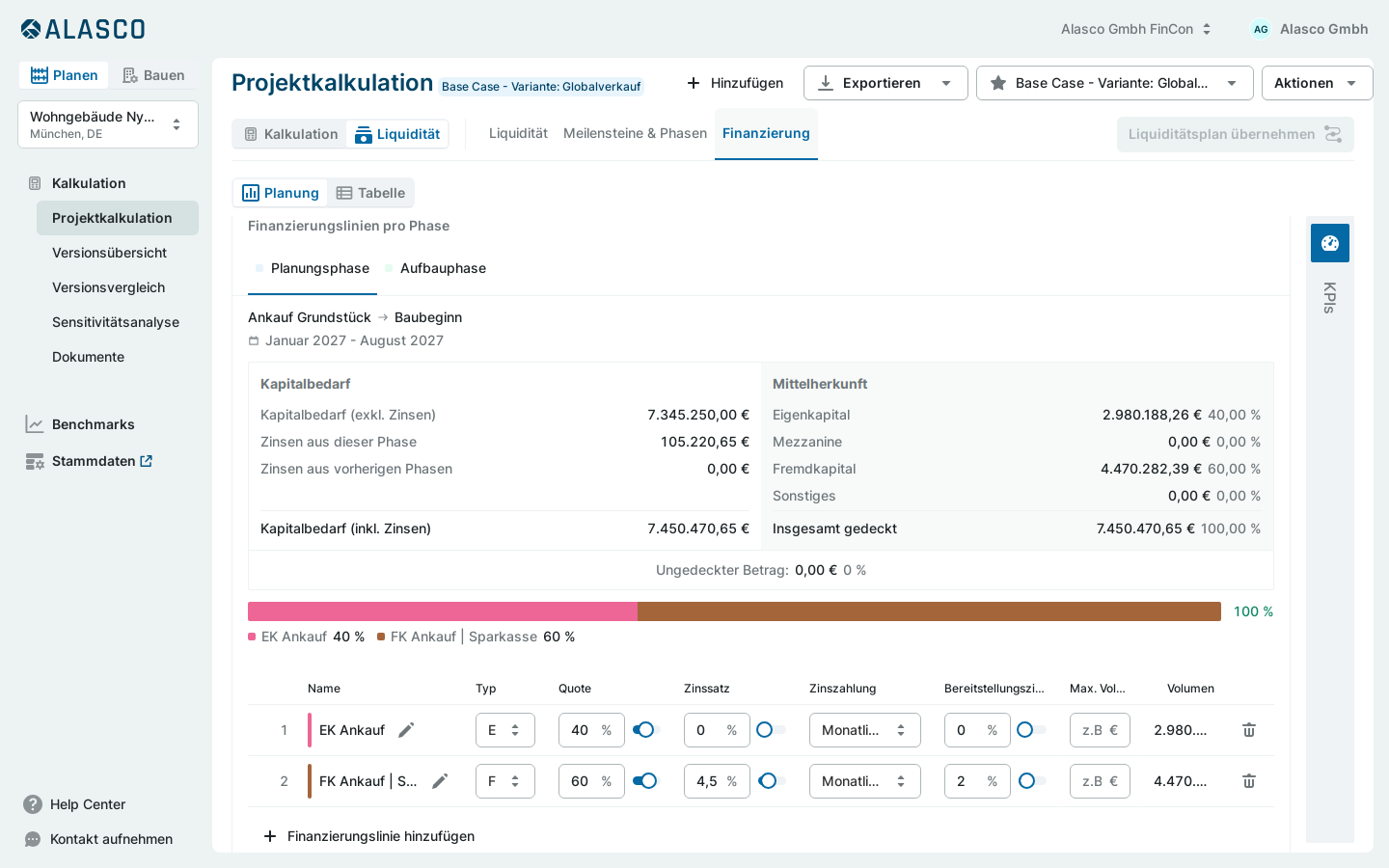Select the Aufbauphase tab
This screenshot has height=868, width=1389.
443,268
